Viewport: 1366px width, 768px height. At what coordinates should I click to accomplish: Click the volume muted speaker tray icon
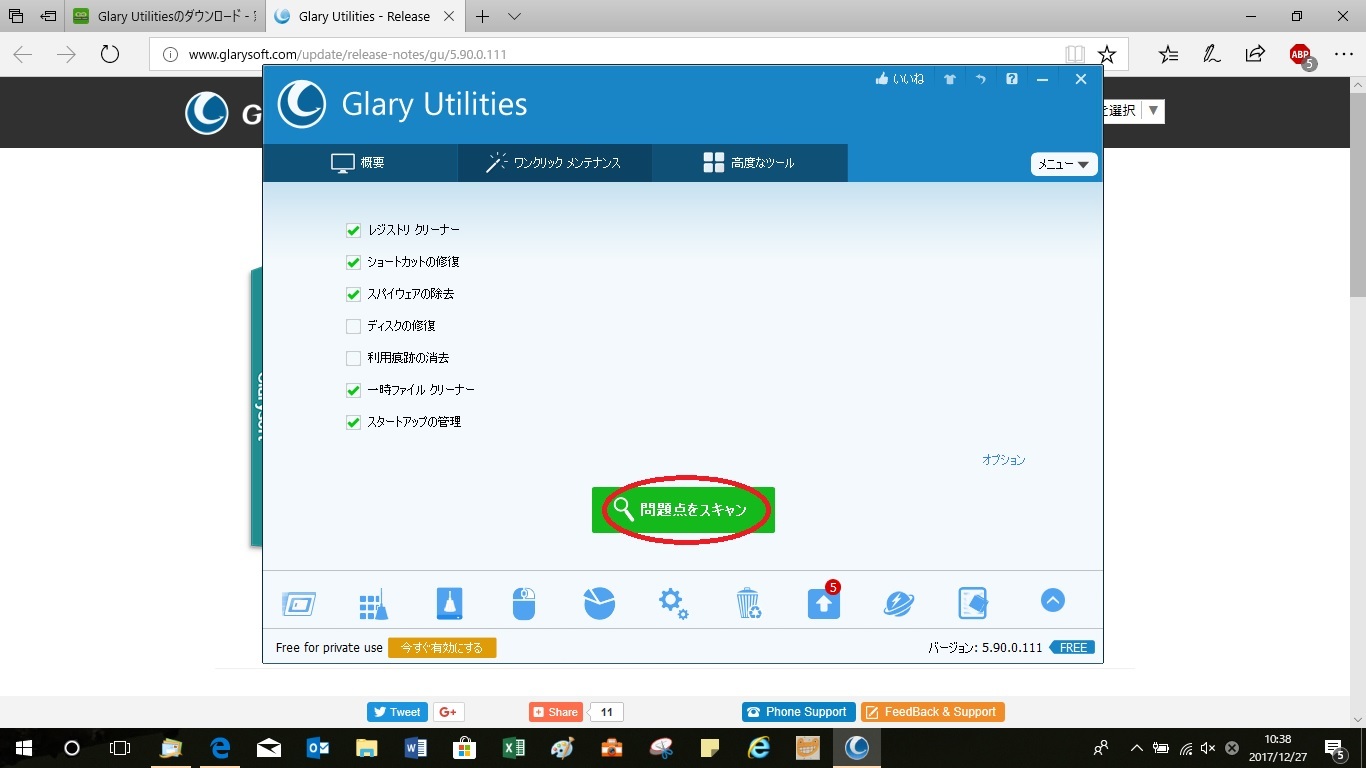[1208, 748]
